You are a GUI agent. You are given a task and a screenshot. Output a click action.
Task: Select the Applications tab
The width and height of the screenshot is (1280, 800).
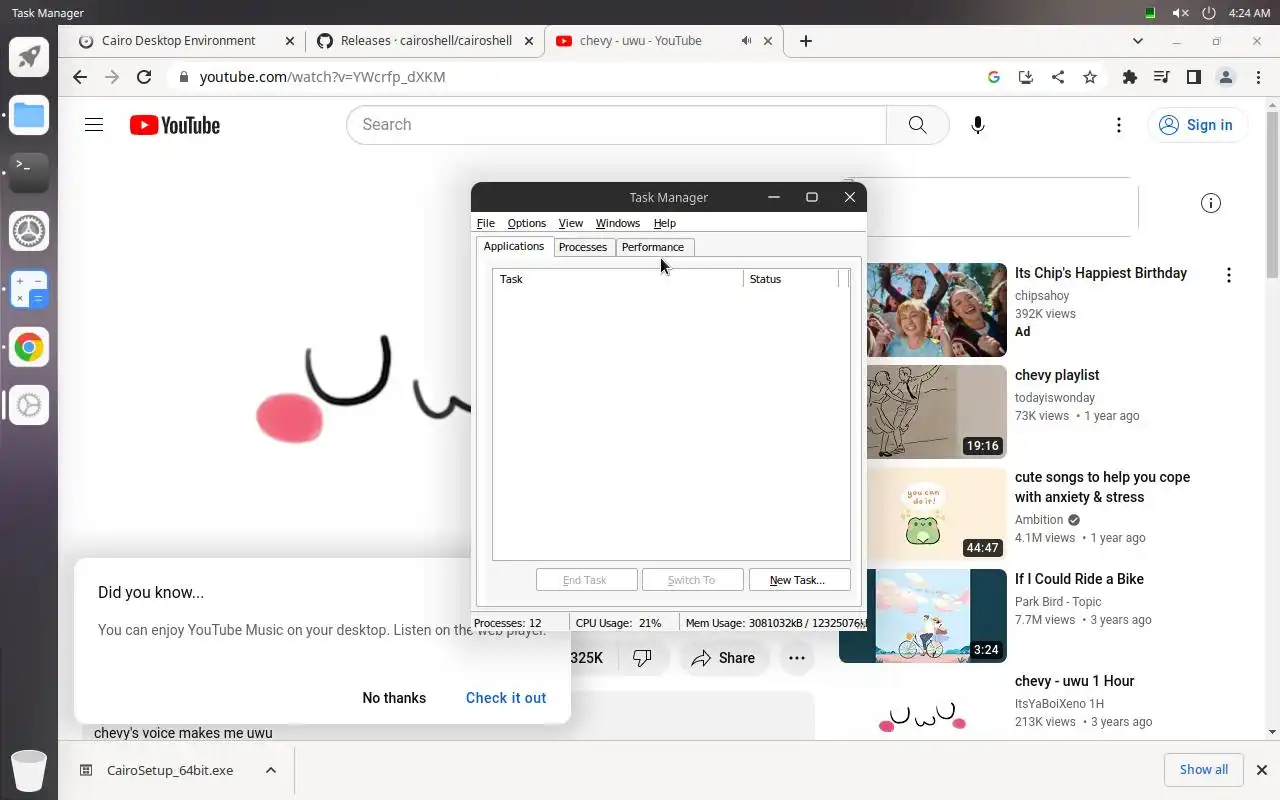(514, 246)
